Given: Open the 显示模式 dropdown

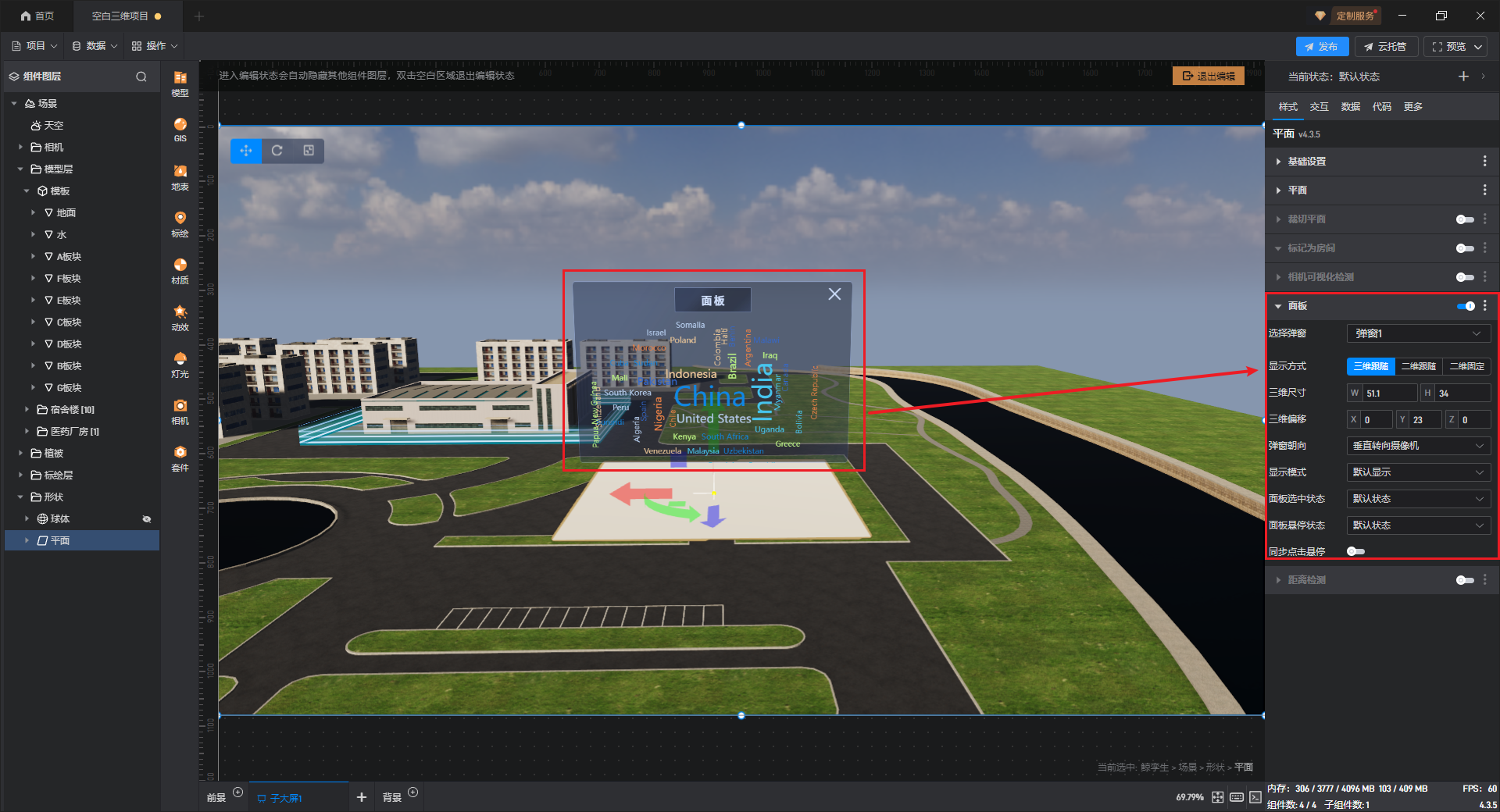Looking at the screenshot, I should pyautogui.click(x=1419, y=472).
